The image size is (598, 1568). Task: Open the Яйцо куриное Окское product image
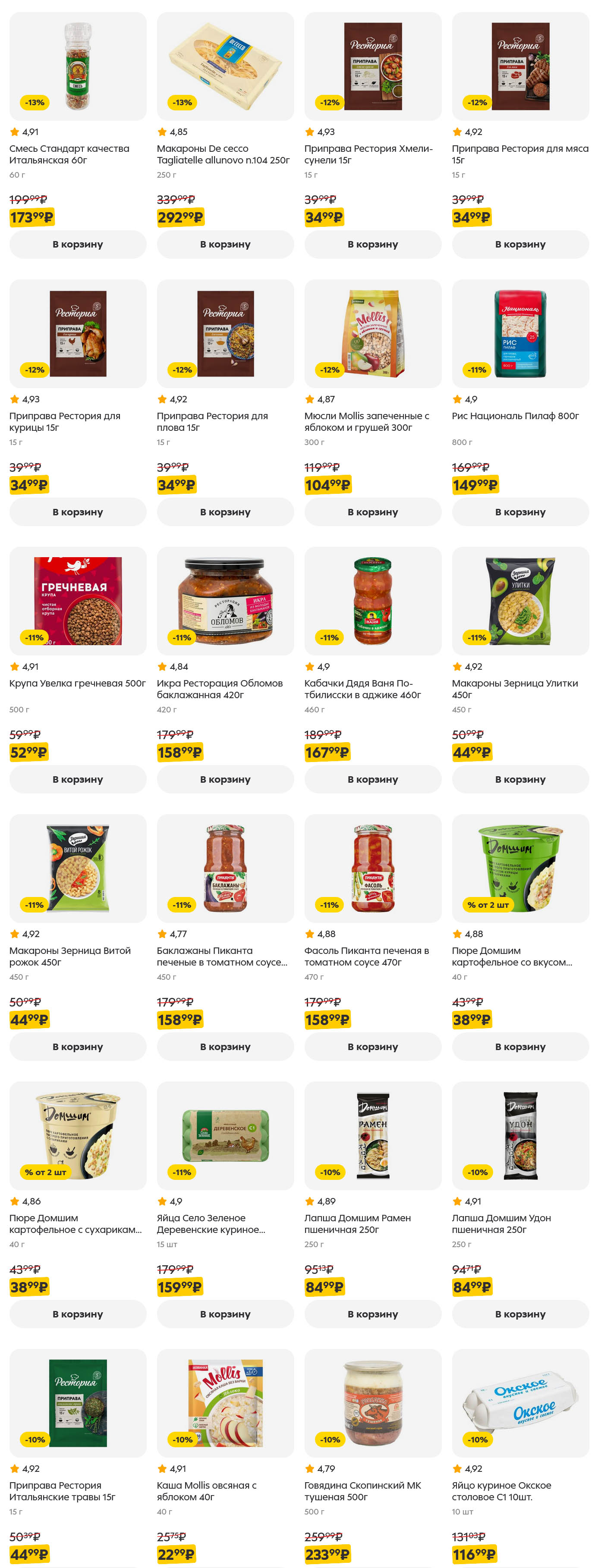click(x=520, y=1402)
